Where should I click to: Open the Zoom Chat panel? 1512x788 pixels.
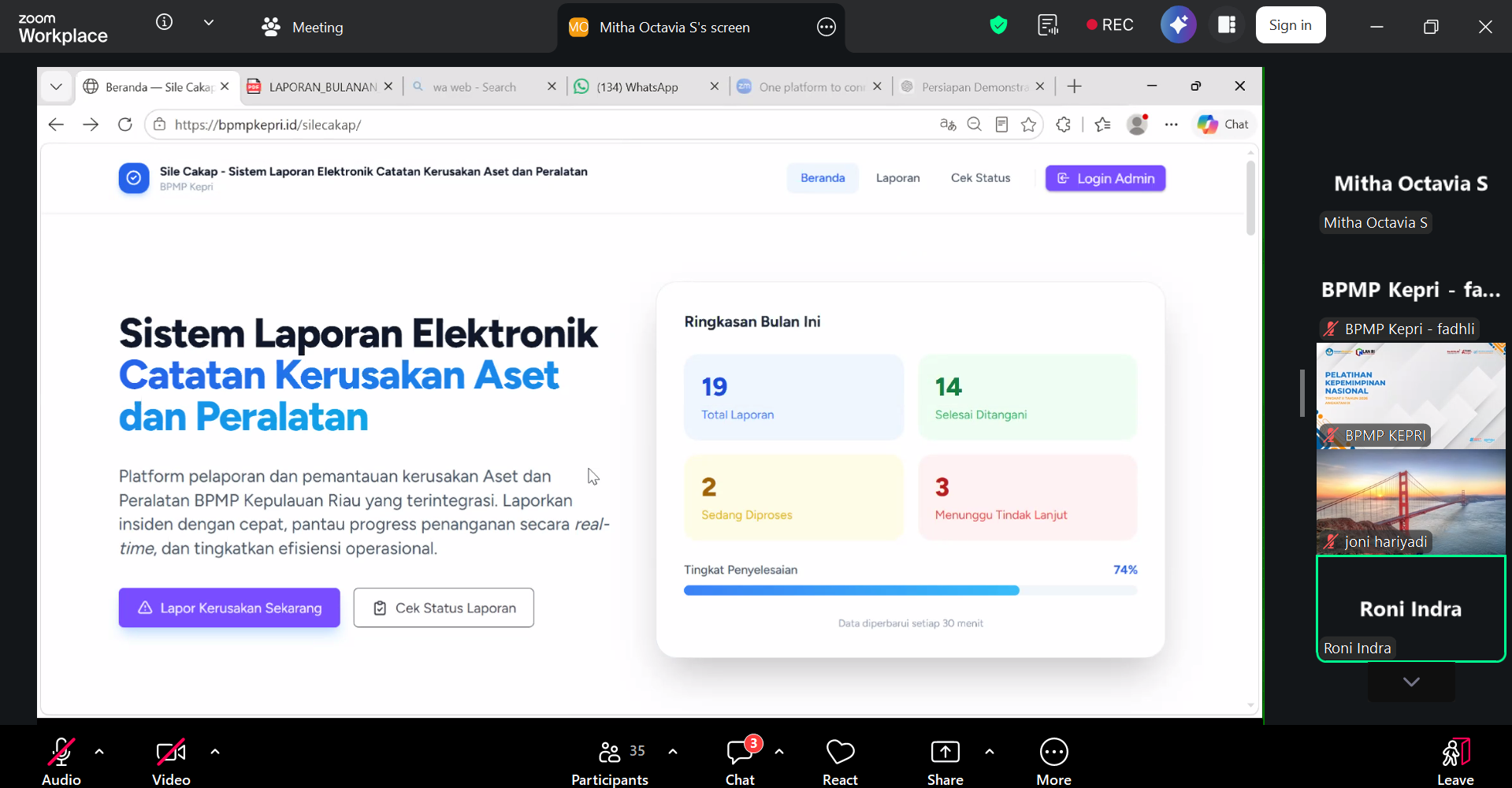pos(740,761)
